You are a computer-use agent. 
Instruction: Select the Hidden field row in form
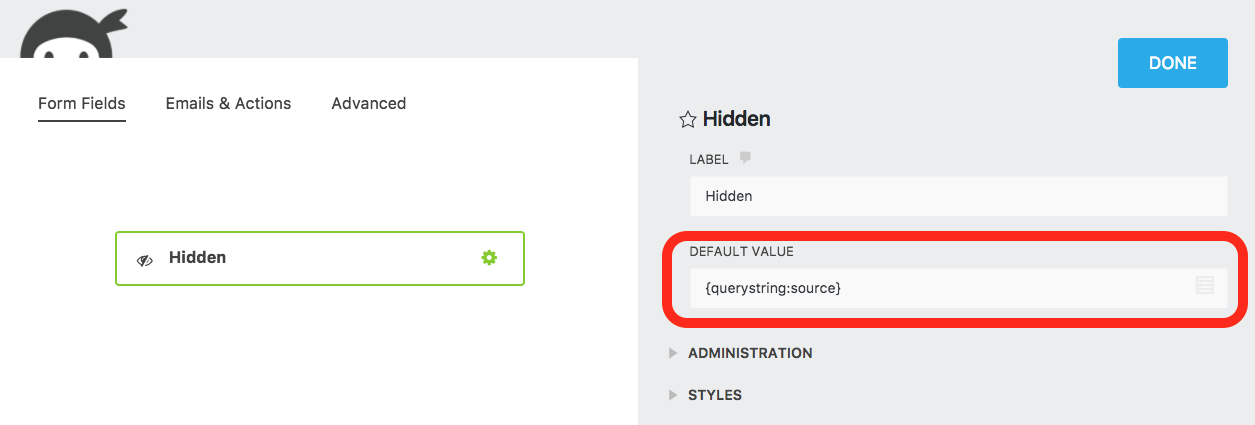[x=319, y=258]
